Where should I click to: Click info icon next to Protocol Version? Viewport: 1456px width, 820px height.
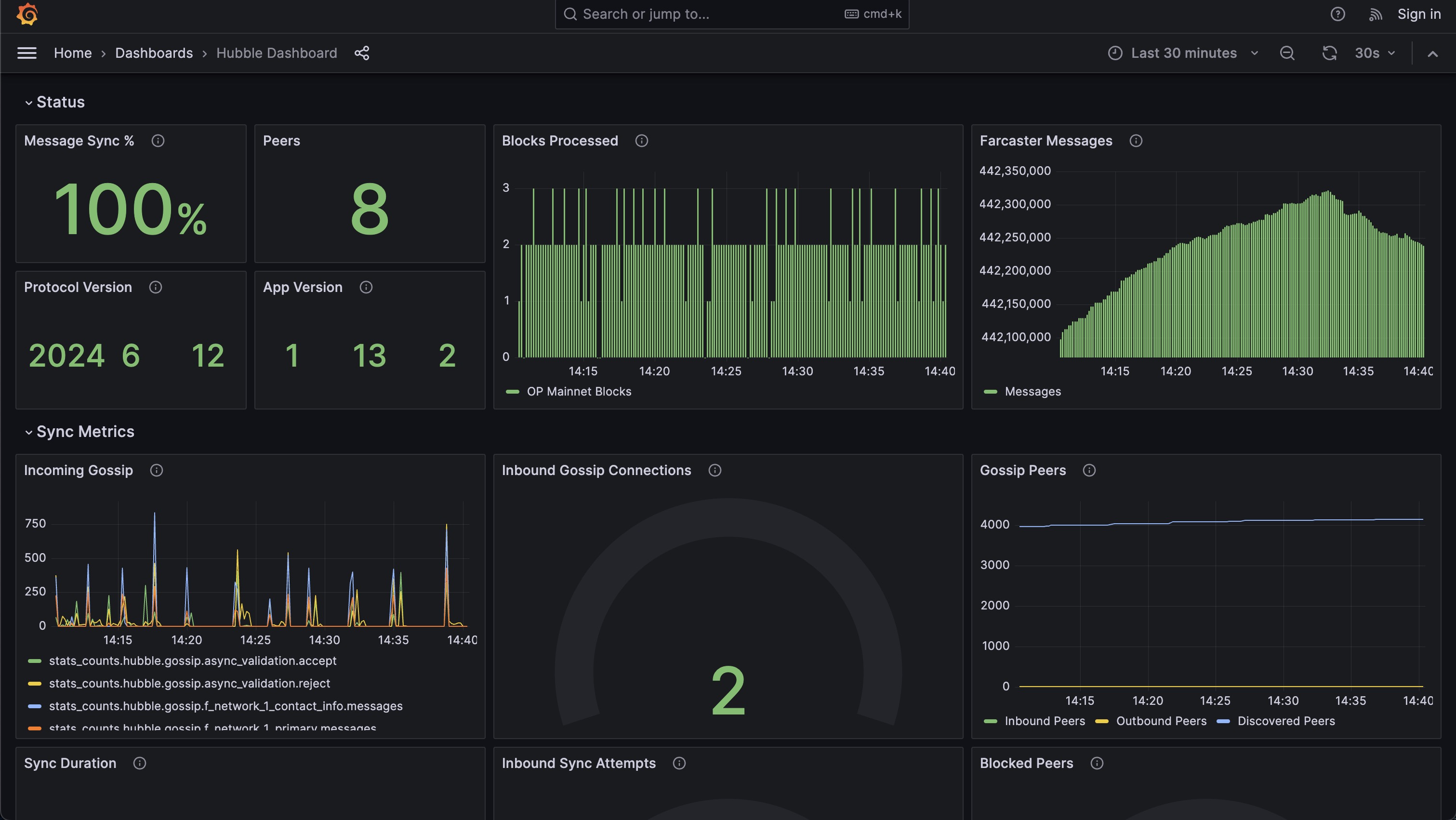(x=156, y=287)
